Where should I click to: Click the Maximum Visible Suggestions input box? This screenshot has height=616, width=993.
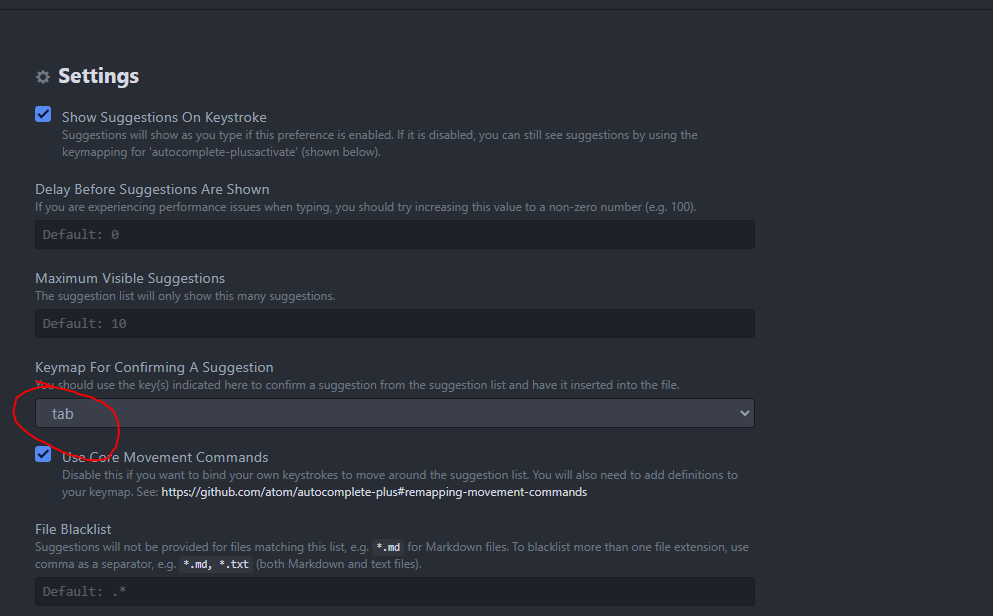coord(394,324)
